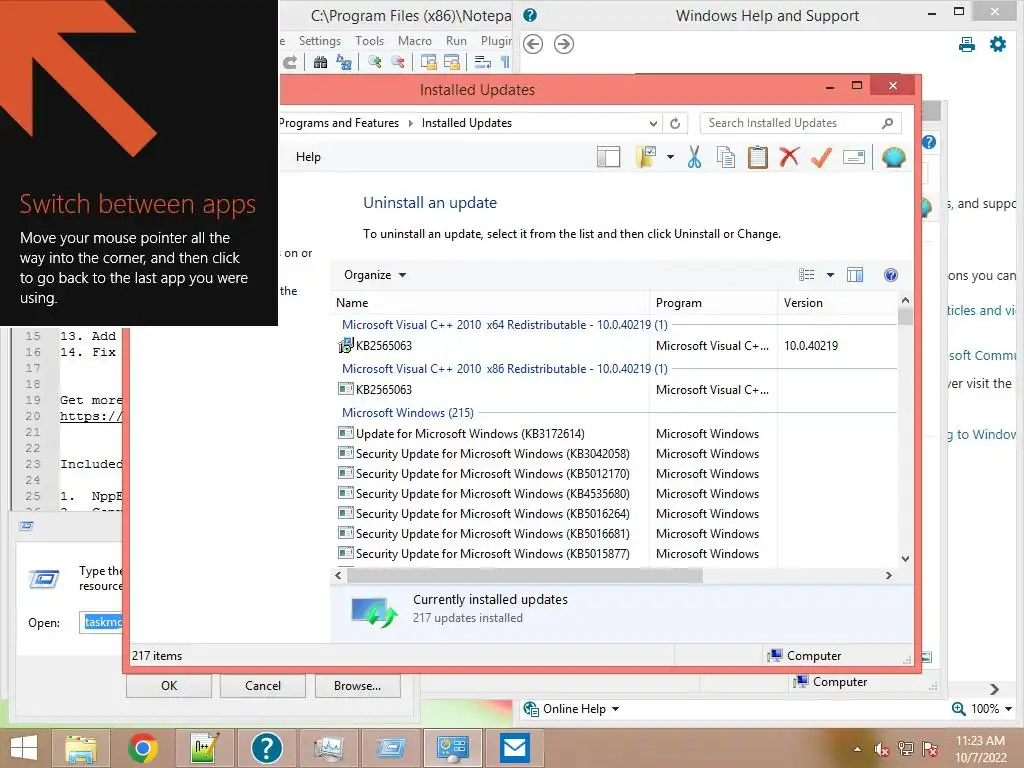1024x768 pixels.
Task: Go back in Windows Help and Support
Action: click(533, 44)
